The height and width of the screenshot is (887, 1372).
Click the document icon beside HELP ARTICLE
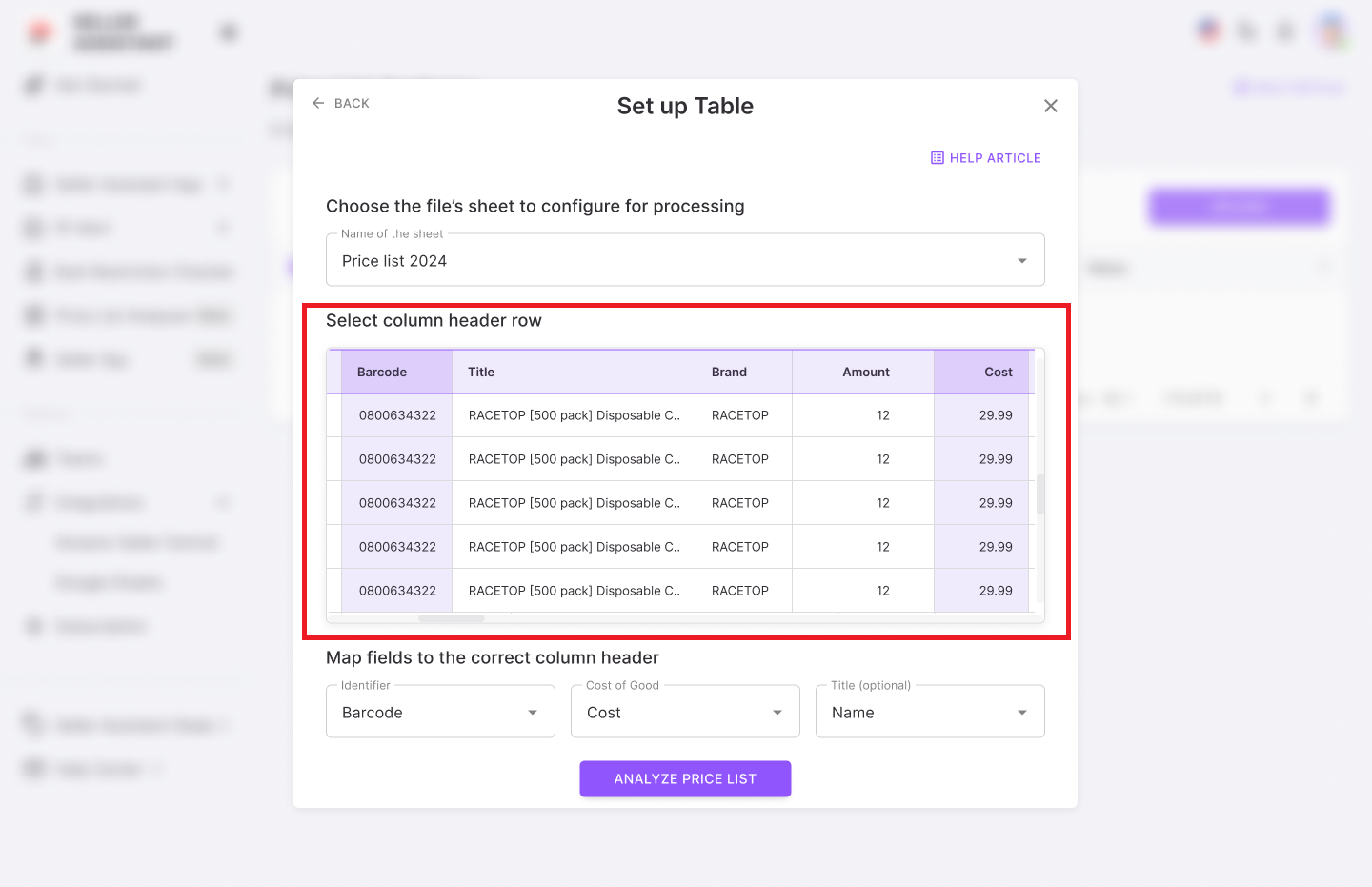click(x=938, y=157)
